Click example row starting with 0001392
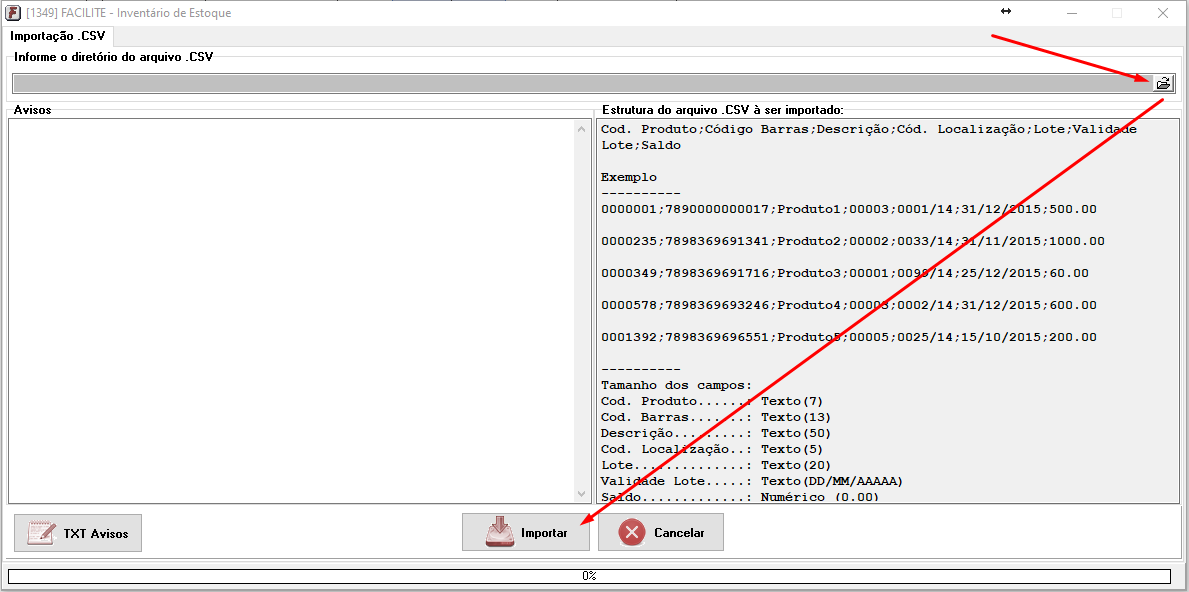The image size is (1189, 592). coord(849,337)
